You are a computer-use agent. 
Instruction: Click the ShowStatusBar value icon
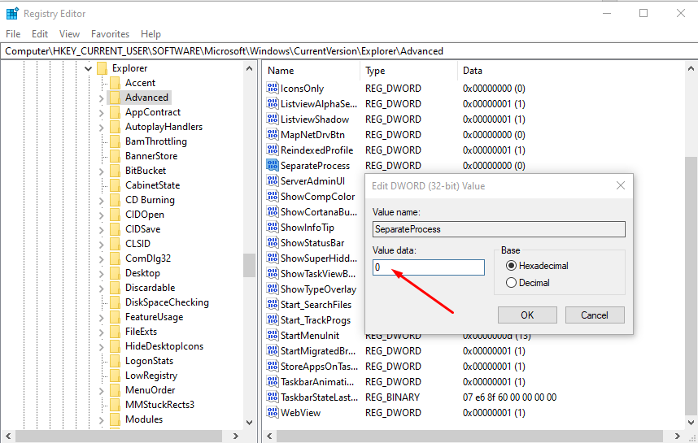coord(272,242)
